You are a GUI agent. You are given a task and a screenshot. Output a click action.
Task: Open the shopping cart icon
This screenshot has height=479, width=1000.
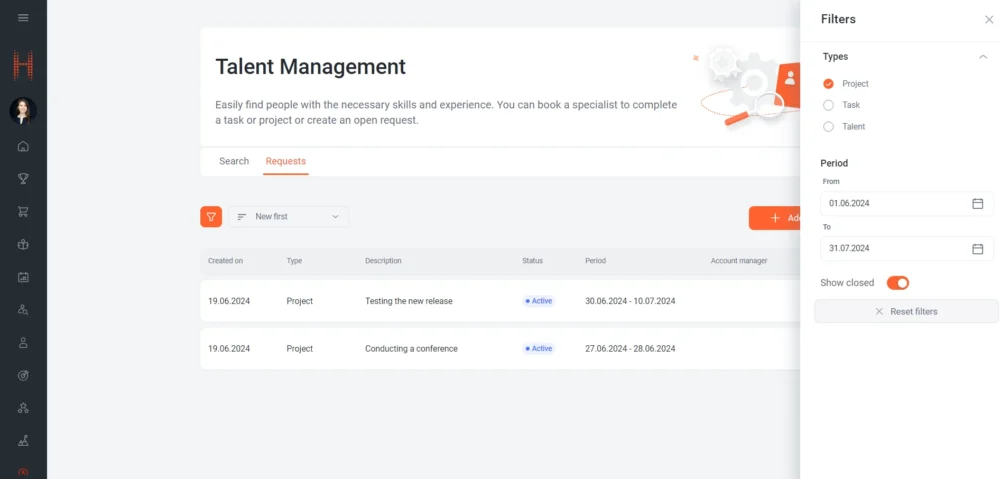(x=23, y=211)
